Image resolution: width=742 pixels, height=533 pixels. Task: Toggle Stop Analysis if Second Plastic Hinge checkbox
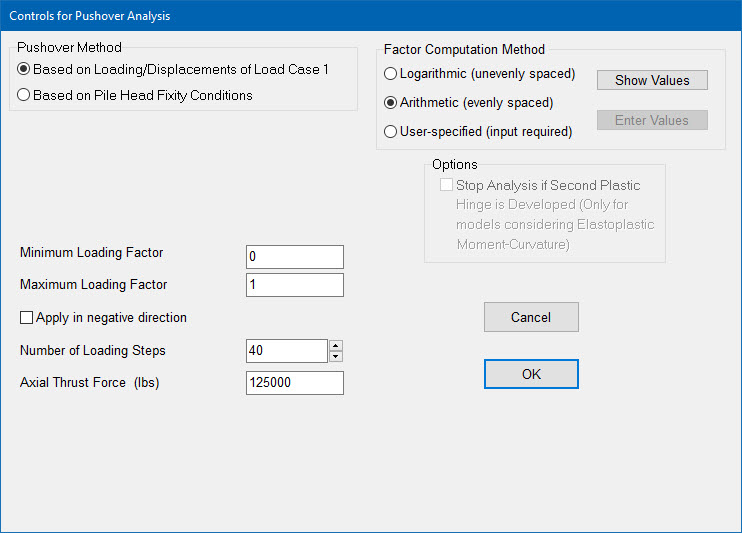click(x=446, y=185)
